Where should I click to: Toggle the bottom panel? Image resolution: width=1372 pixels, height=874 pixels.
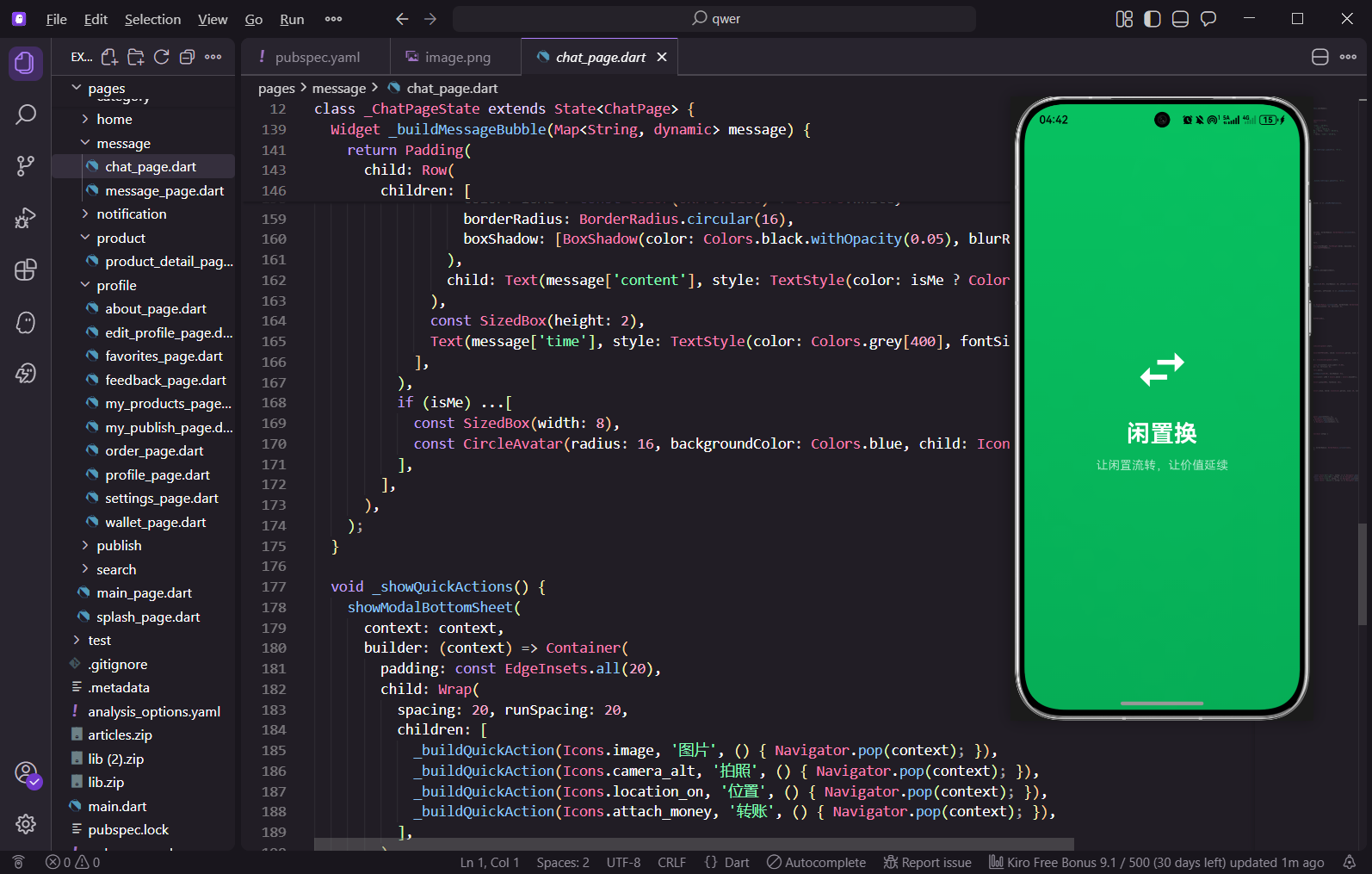(1180, 19)
